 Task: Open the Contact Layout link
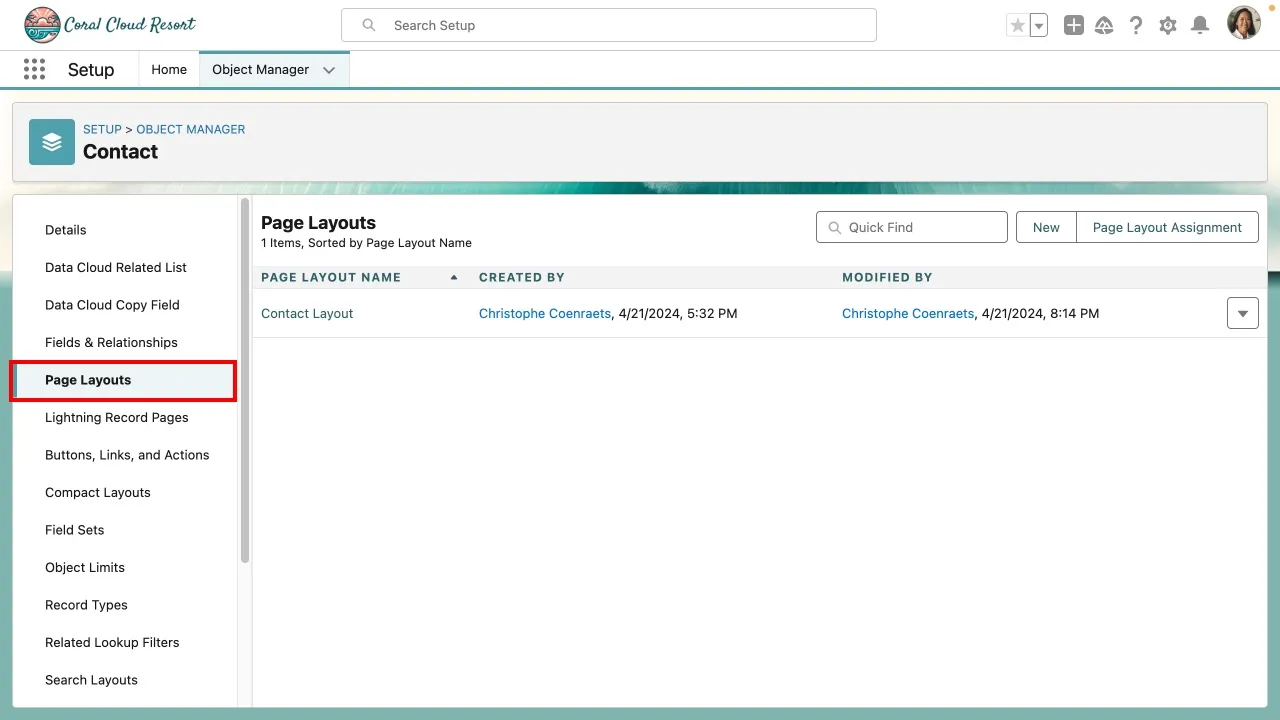(307, 313)
